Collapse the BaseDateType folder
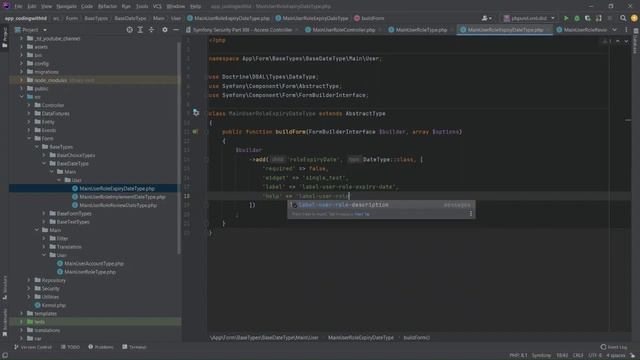Screen dimensions: 640x360 tap(44, 163)
